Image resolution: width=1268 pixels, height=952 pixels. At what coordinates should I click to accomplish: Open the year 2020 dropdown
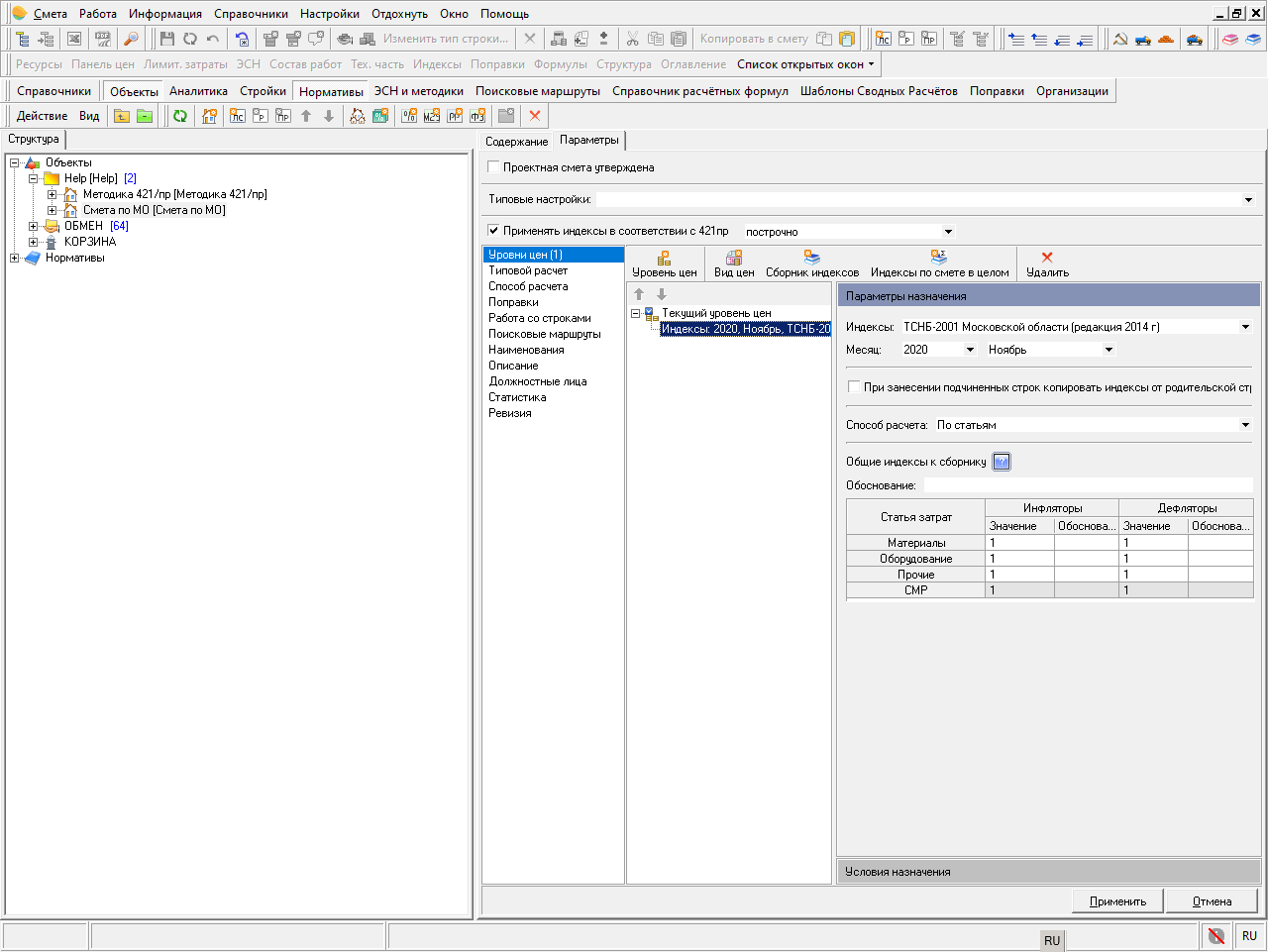[970, 350]
